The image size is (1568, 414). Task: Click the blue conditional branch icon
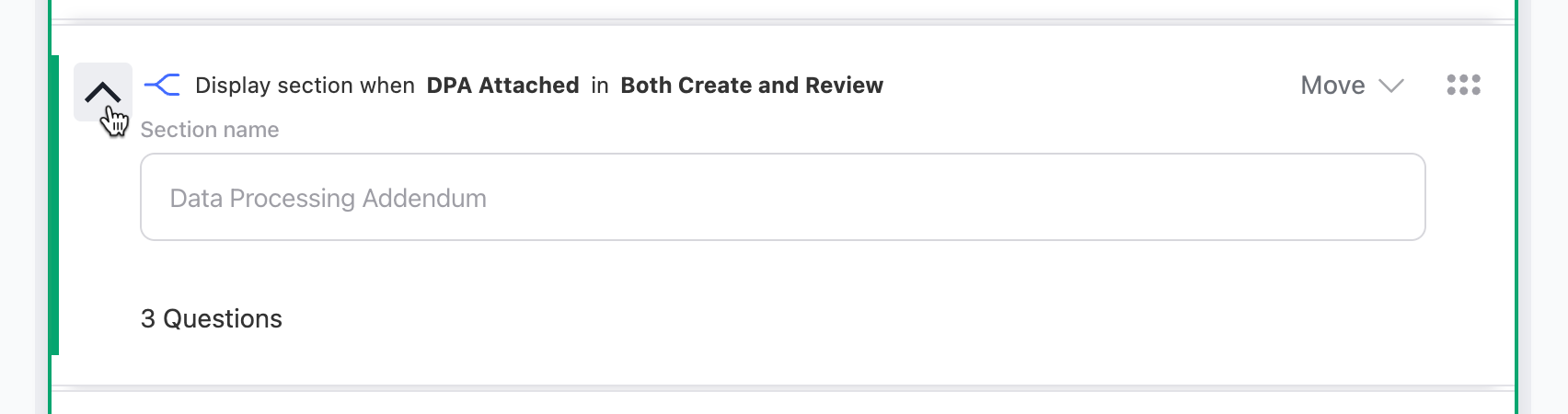pyautogui.click(x=162, y=86)
